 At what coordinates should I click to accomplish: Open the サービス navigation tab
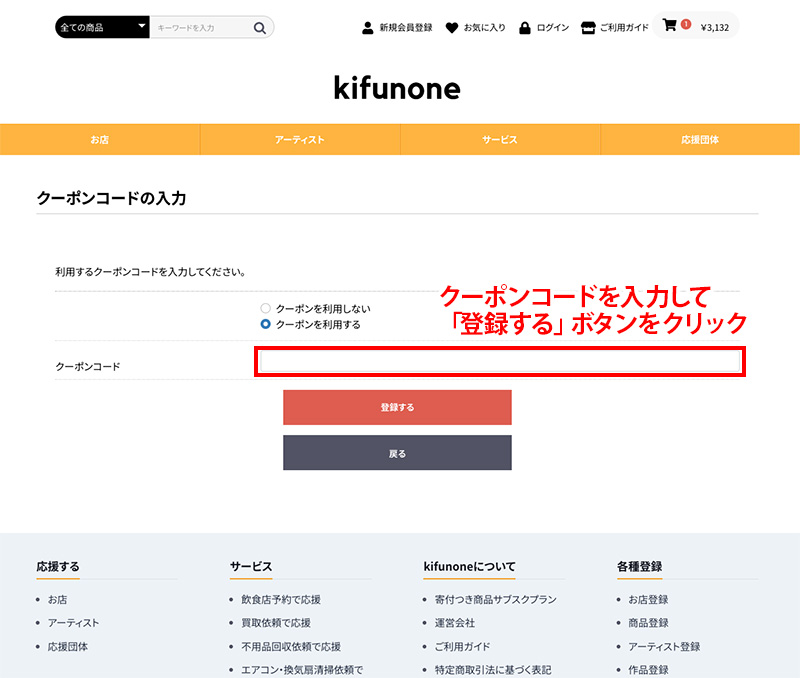pyautogui.click(x=500, y=139)
